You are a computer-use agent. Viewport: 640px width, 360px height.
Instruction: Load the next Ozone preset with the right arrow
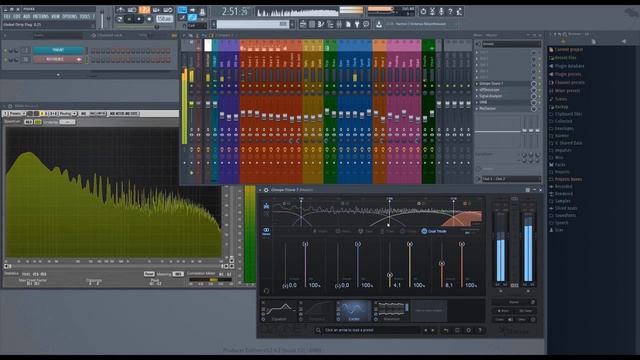pos(433,330)
